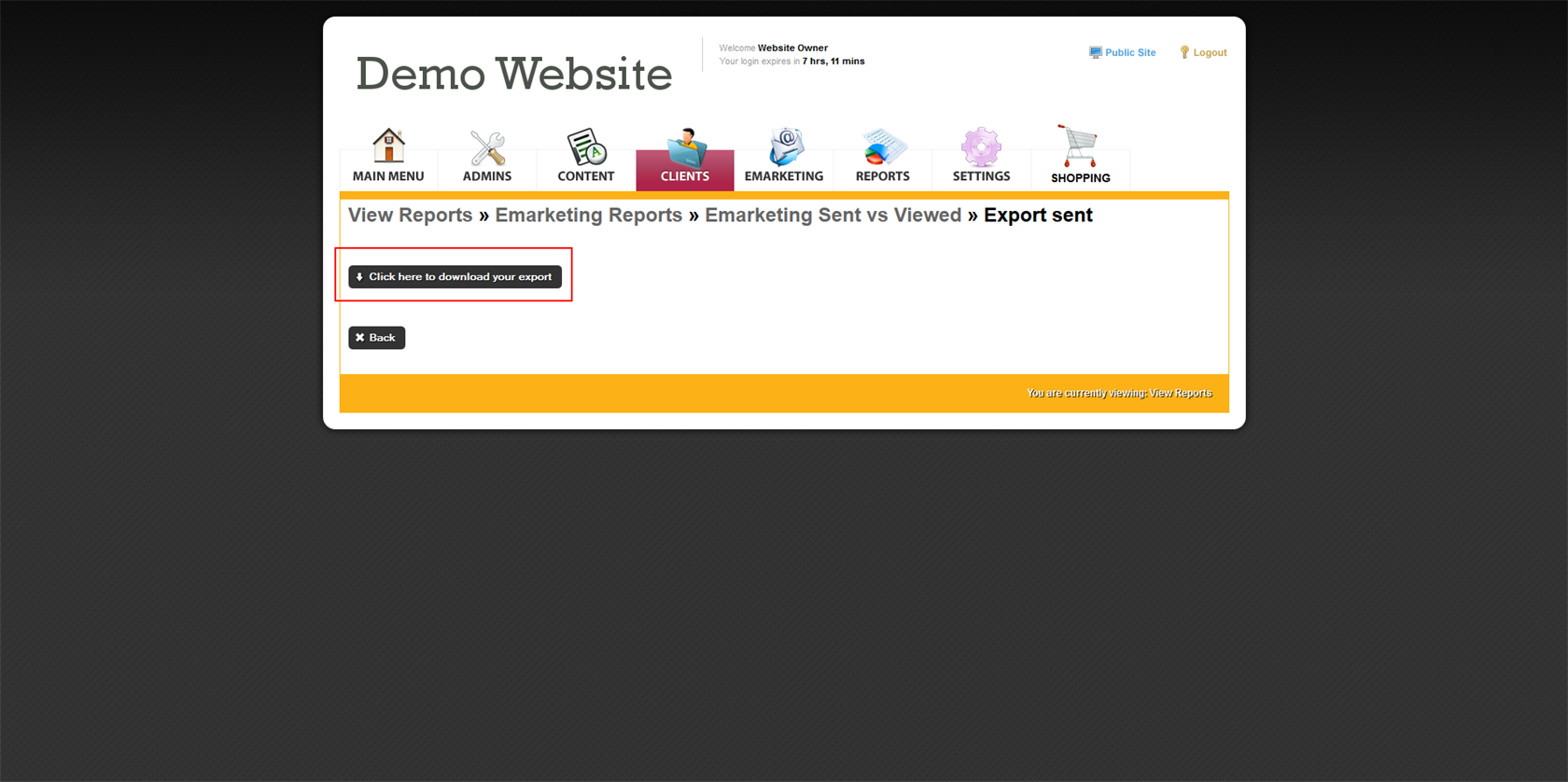Open the Public Site link
Viewport: 1568px width, 782px height.
[1129, 52]
